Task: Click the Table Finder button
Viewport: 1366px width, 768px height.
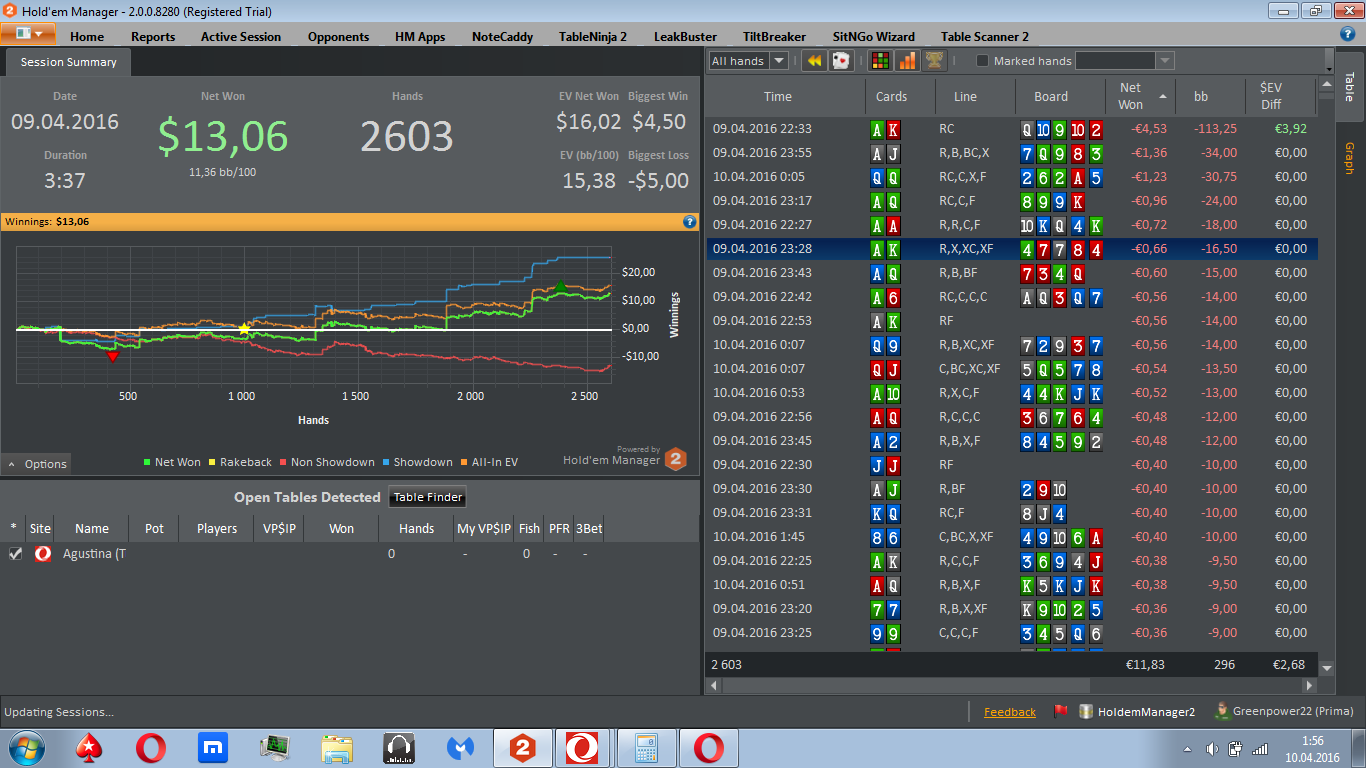Action: 427,497
